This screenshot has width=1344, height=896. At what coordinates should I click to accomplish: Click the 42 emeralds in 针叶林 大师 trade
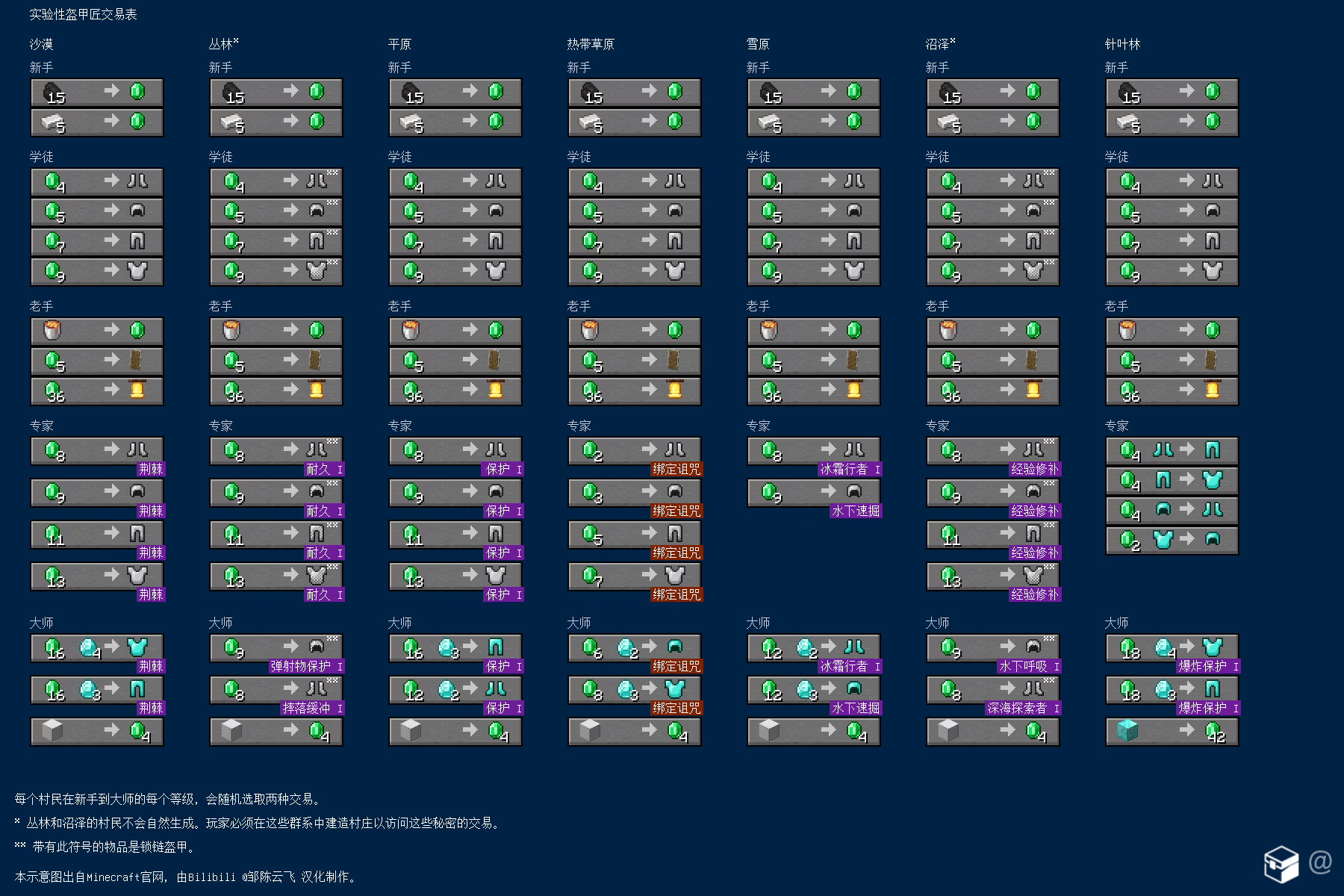(x=1216, y=732)
